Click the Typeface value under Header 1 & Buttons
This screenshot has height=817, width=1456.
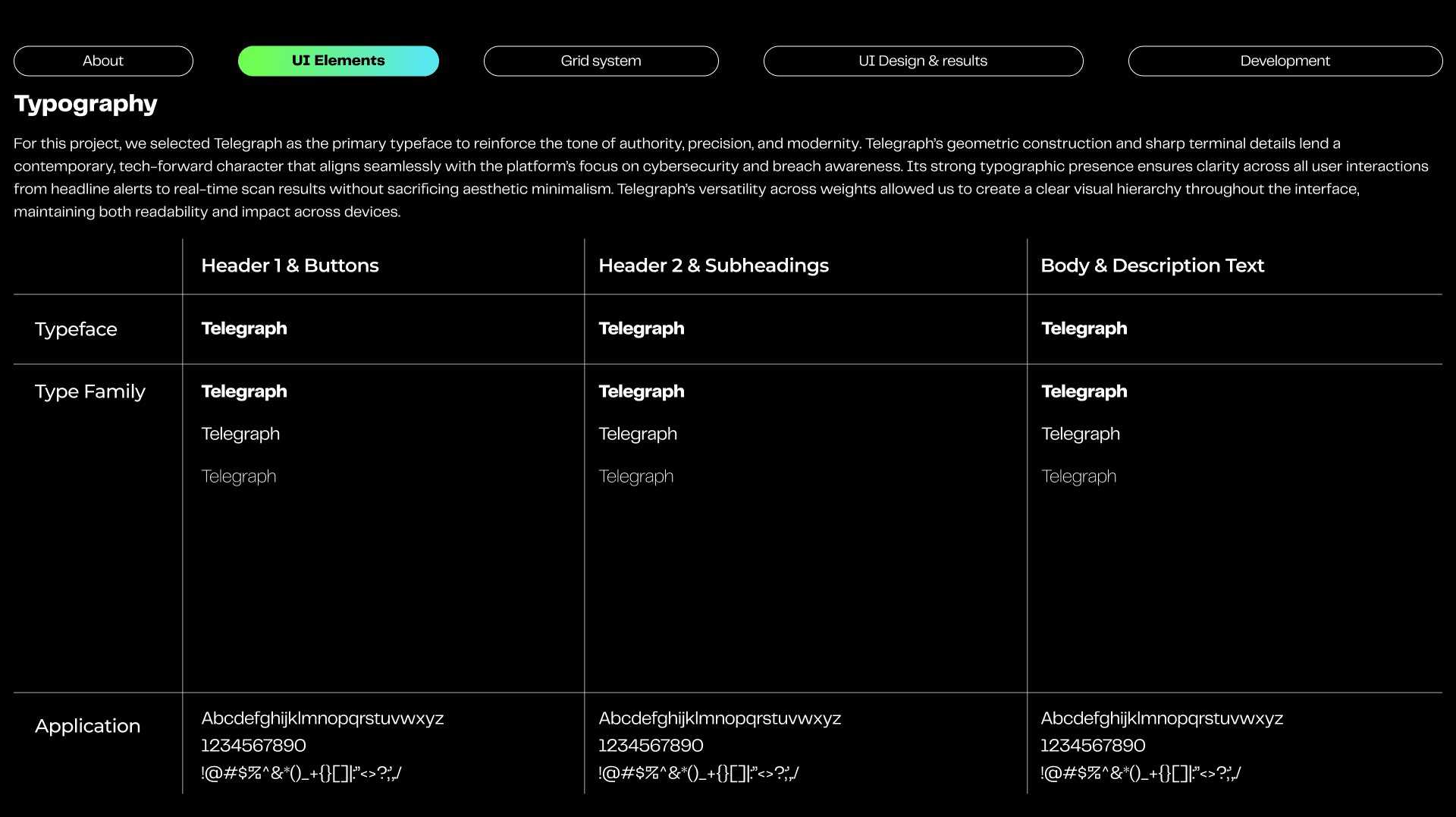click(x=244, y=328)
